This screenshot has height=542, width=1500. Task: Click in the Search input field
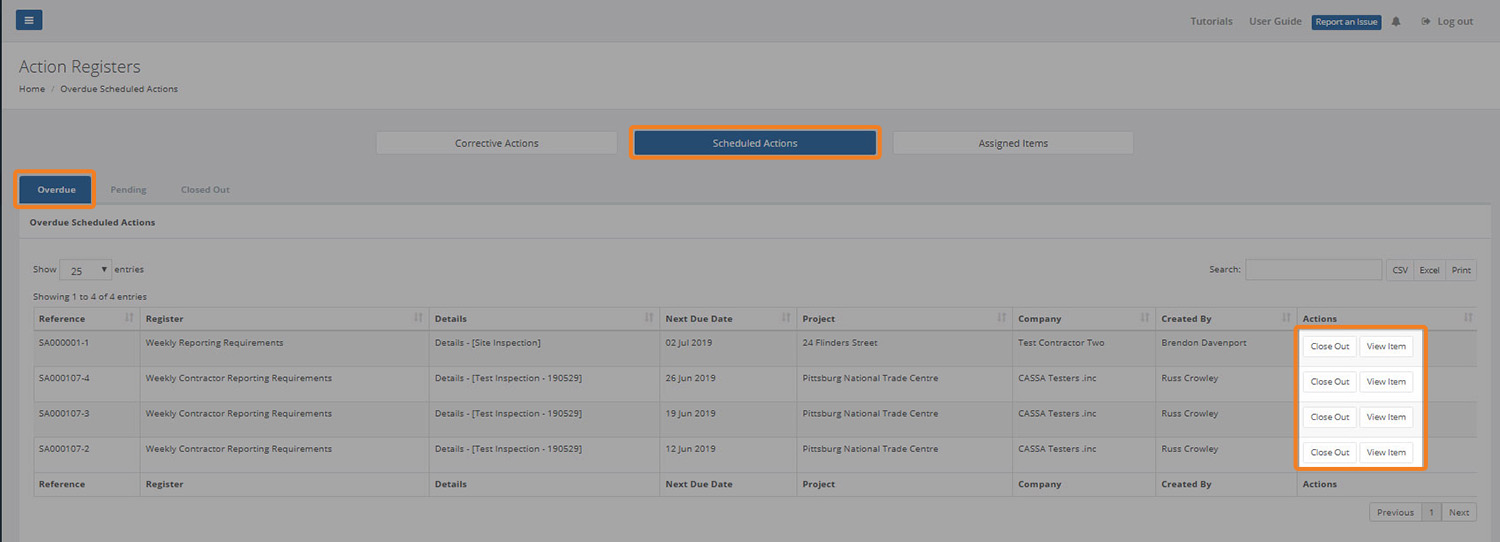pos(1313,270)
